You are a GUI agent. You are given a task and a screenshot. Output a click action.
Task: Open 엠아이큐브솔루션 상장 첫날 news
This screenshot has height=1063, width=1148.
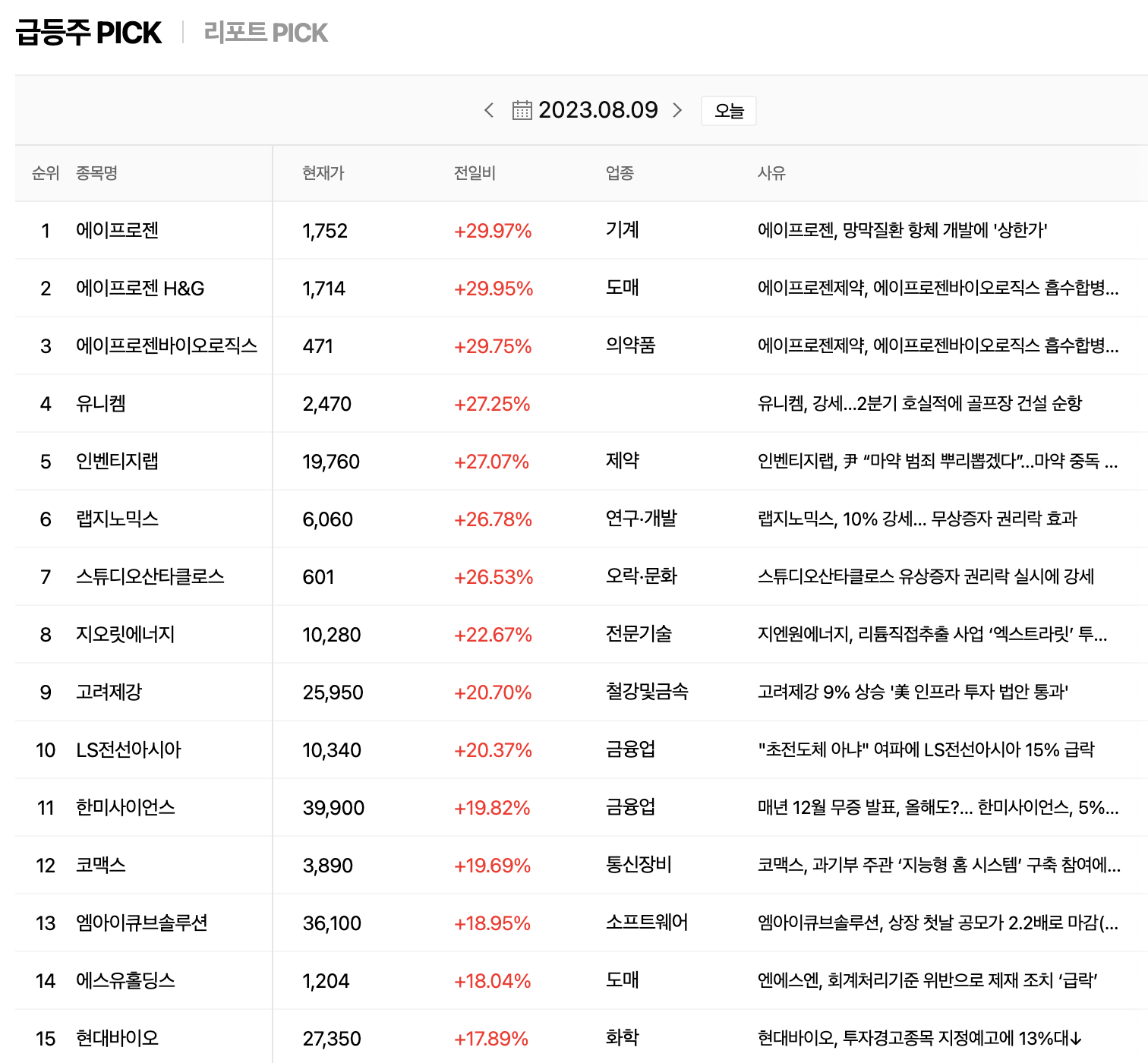pyautogui.click(x=938, y=923)
